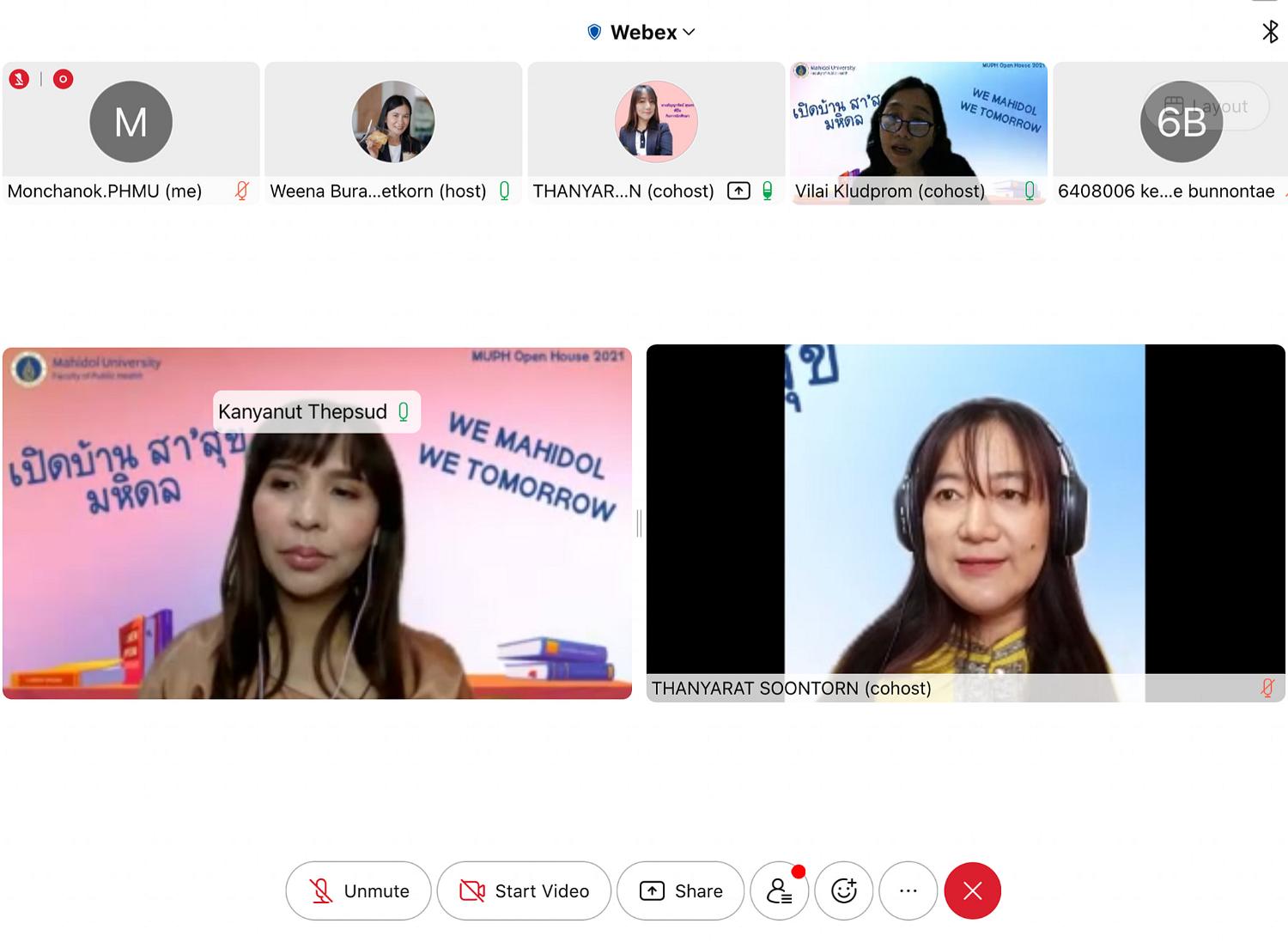Click mic icon beside Vilai Kludprom (cohost)
1288x948 pixels.
coord(1030,191)
